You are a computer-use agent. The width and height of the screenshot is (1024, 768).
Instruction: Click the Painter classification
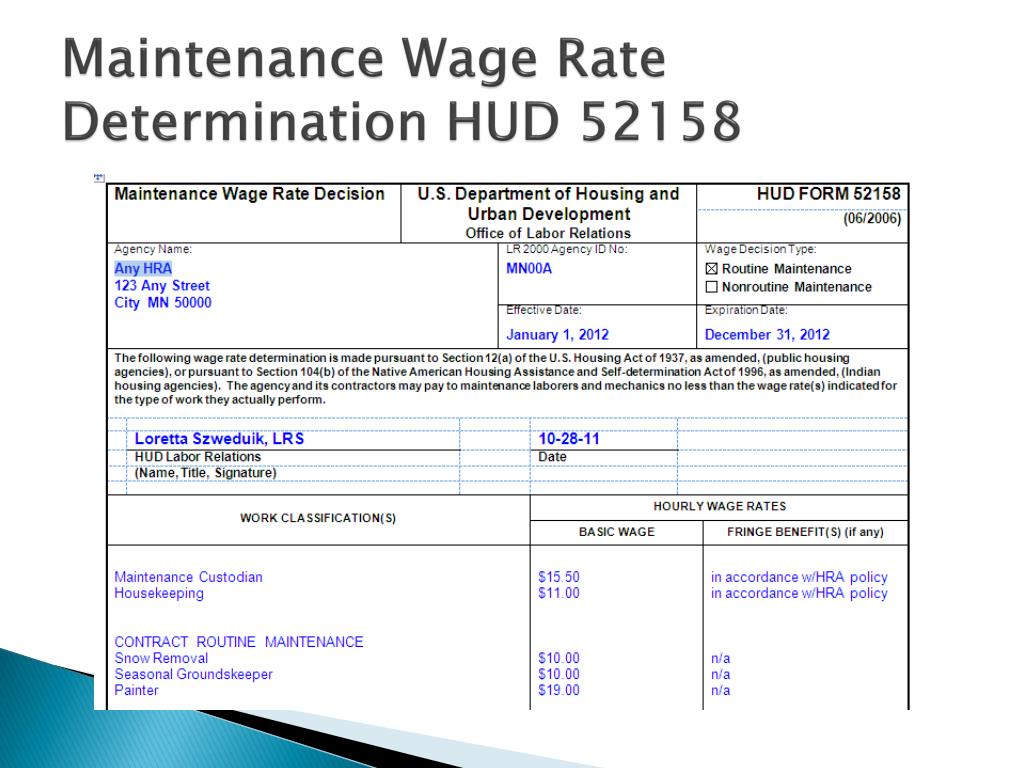[136, 690]
